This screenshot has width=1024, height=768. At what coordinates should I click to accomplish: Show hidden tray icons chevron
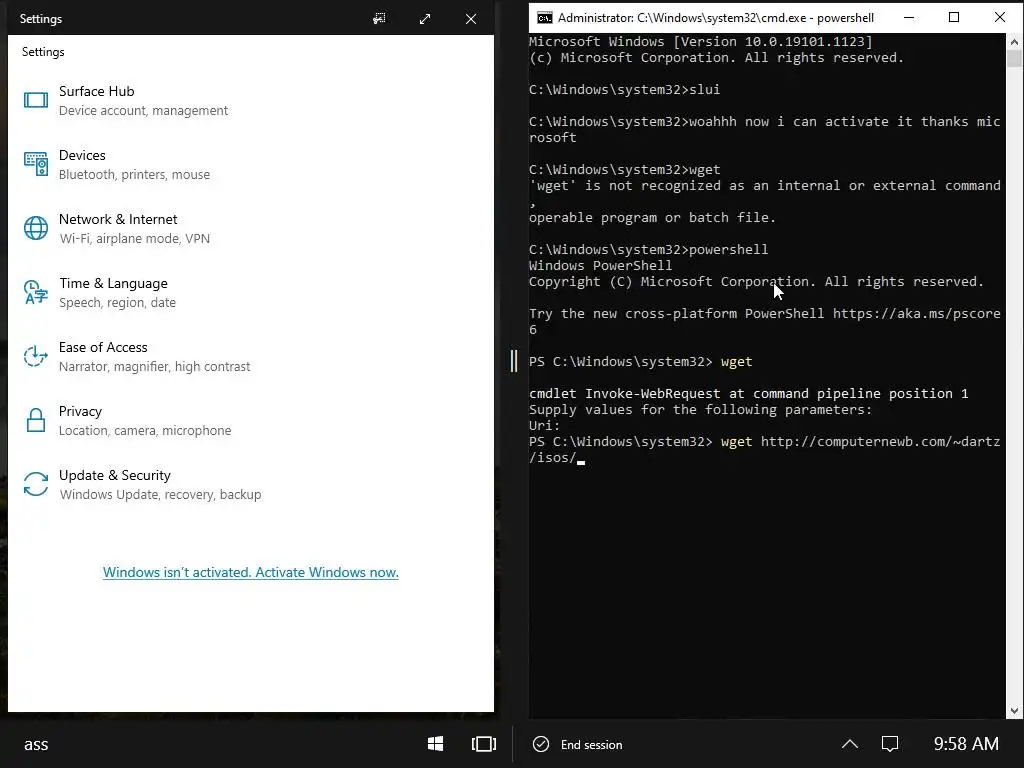850,744
